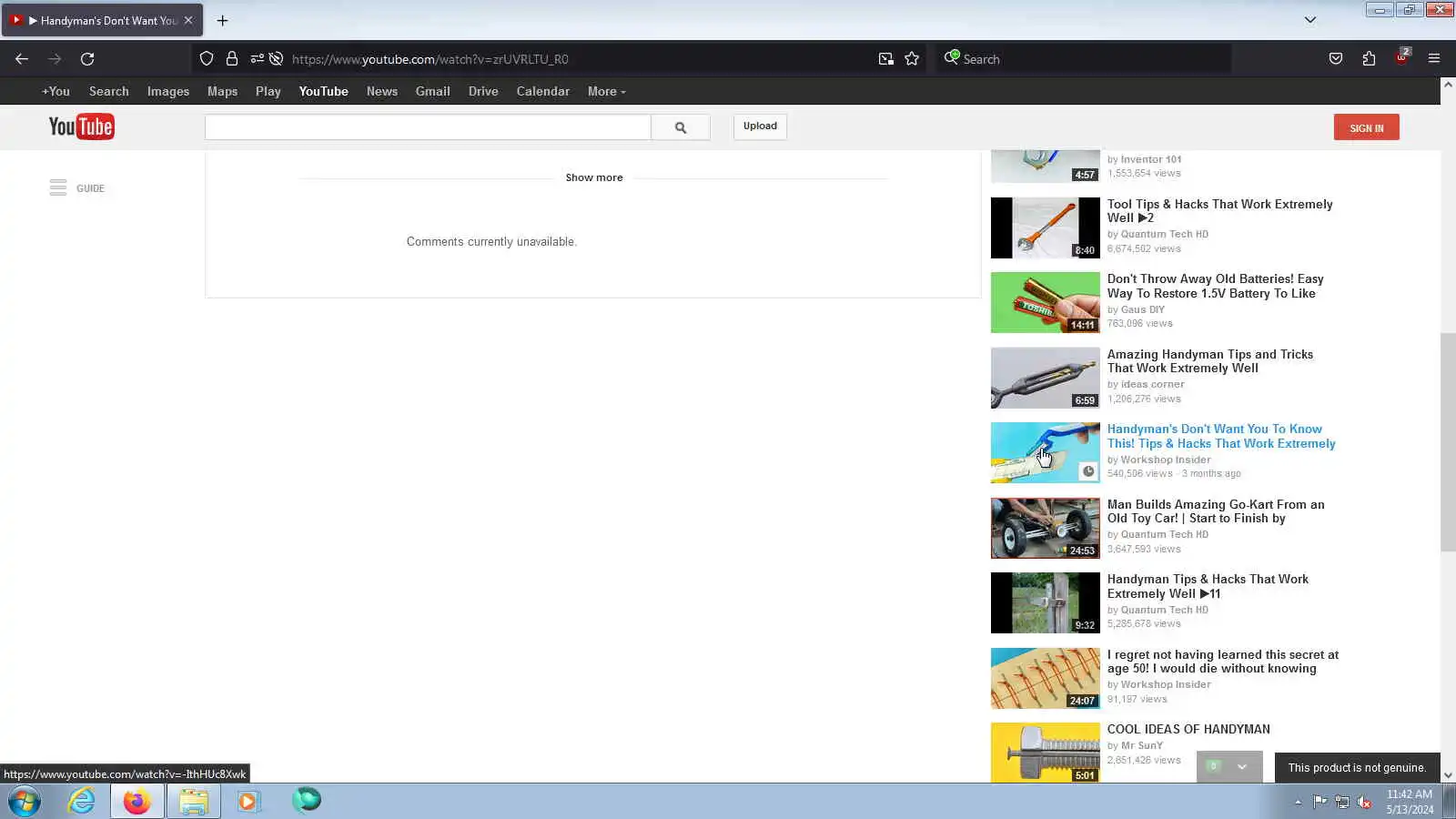1456x819 pixels.
Task: Click the page scrollbar up arrow
Action: [1448, 85]
